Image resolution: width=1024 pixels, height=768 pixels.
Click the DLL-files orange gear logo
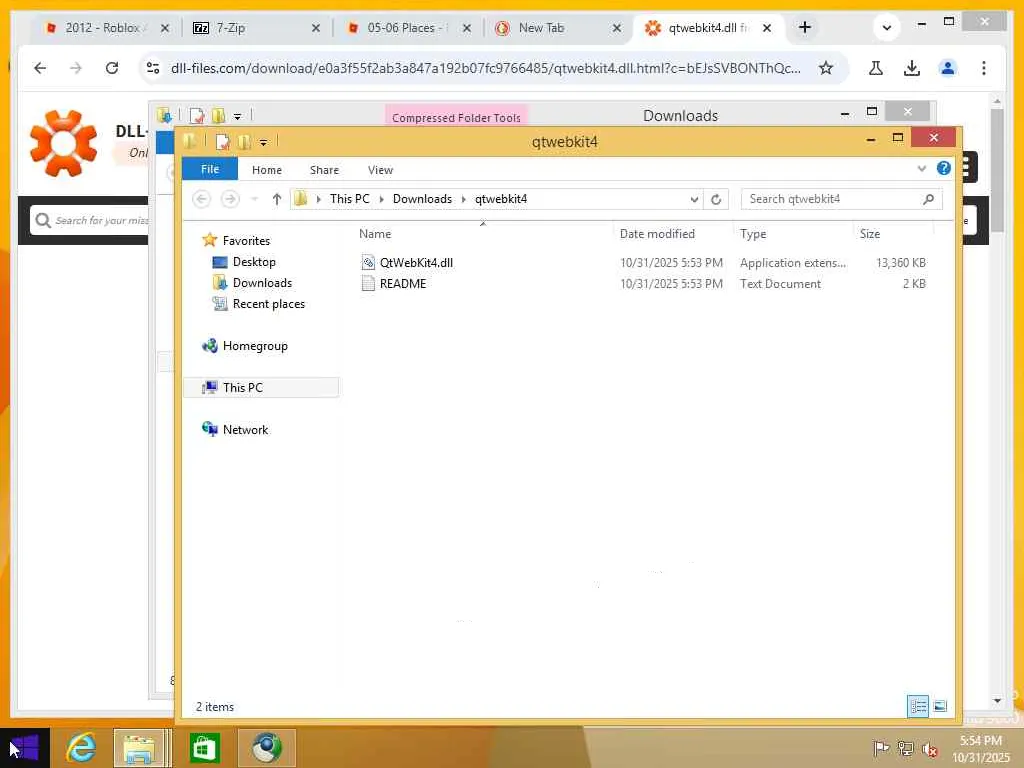click(x=63, y=143)
